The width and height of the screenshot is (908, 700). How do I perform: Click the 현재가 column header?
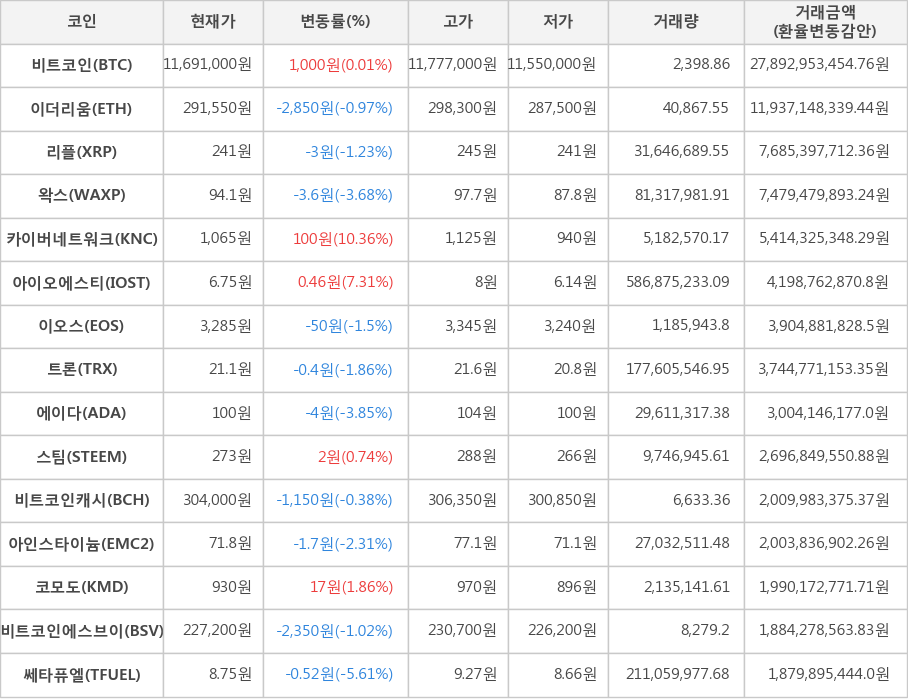(x=213, y=22)
